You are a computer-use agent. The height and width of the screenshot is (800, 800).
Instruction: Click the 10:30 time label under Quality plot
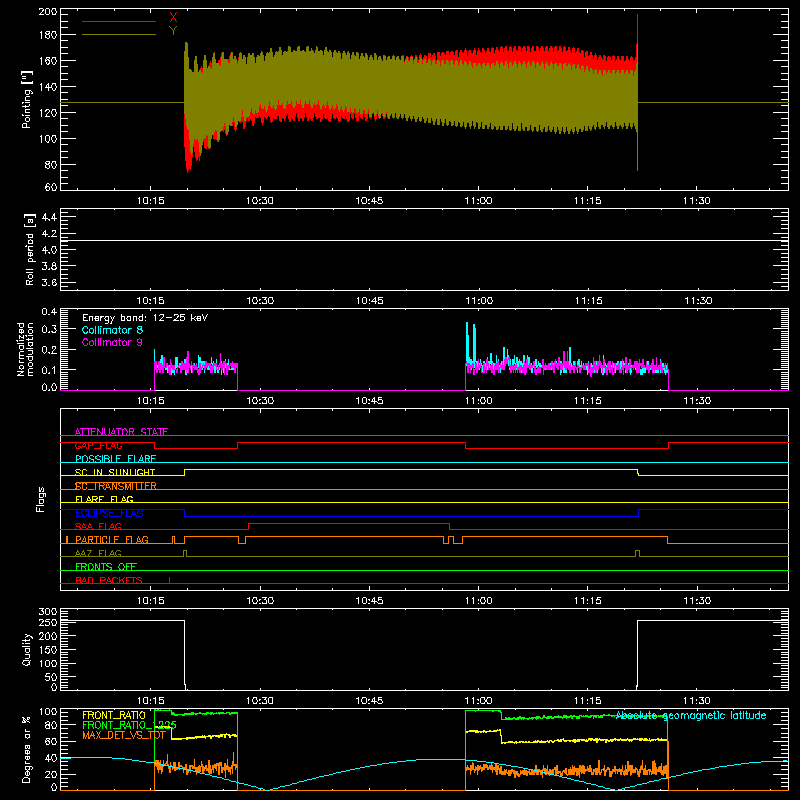coord(260,701)
